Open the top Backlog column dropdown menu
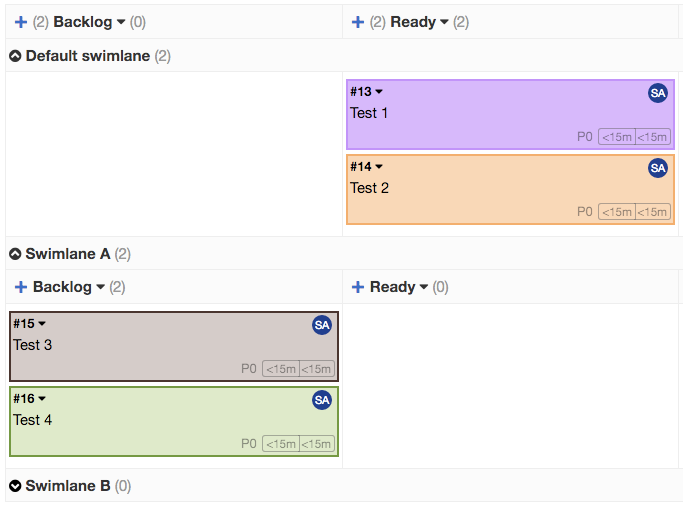The image size is (683, 507). [121, 22]
